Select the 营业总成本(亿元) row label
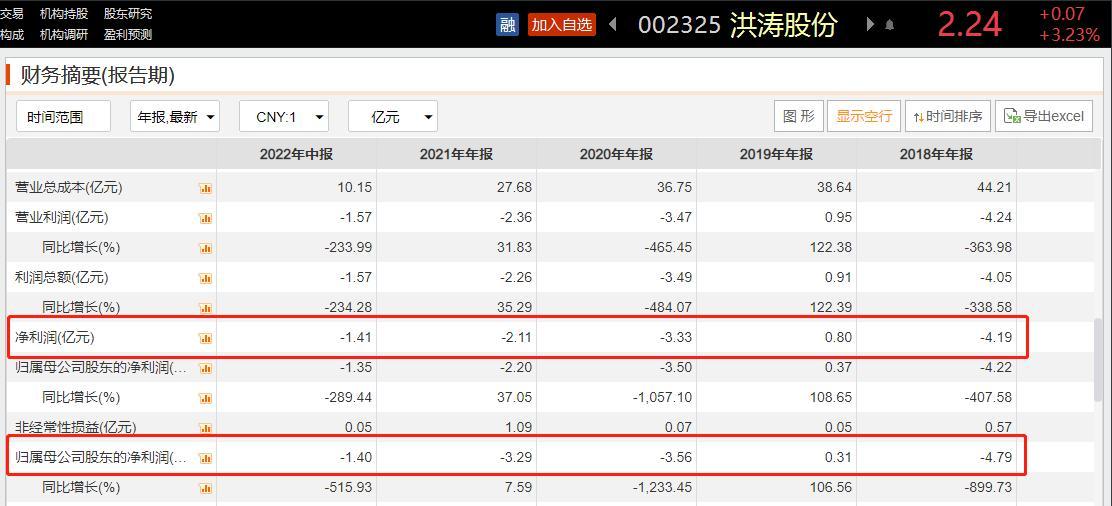This screenshot has width=1112, height=506. tap(69, 188)
